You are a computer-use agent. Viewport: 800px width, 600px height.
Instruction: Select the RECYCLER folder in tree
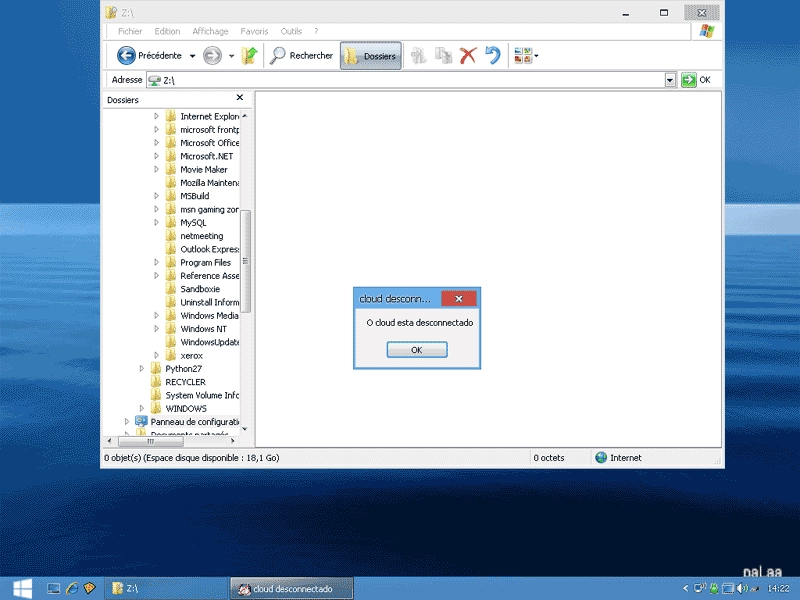coord(185,382)
